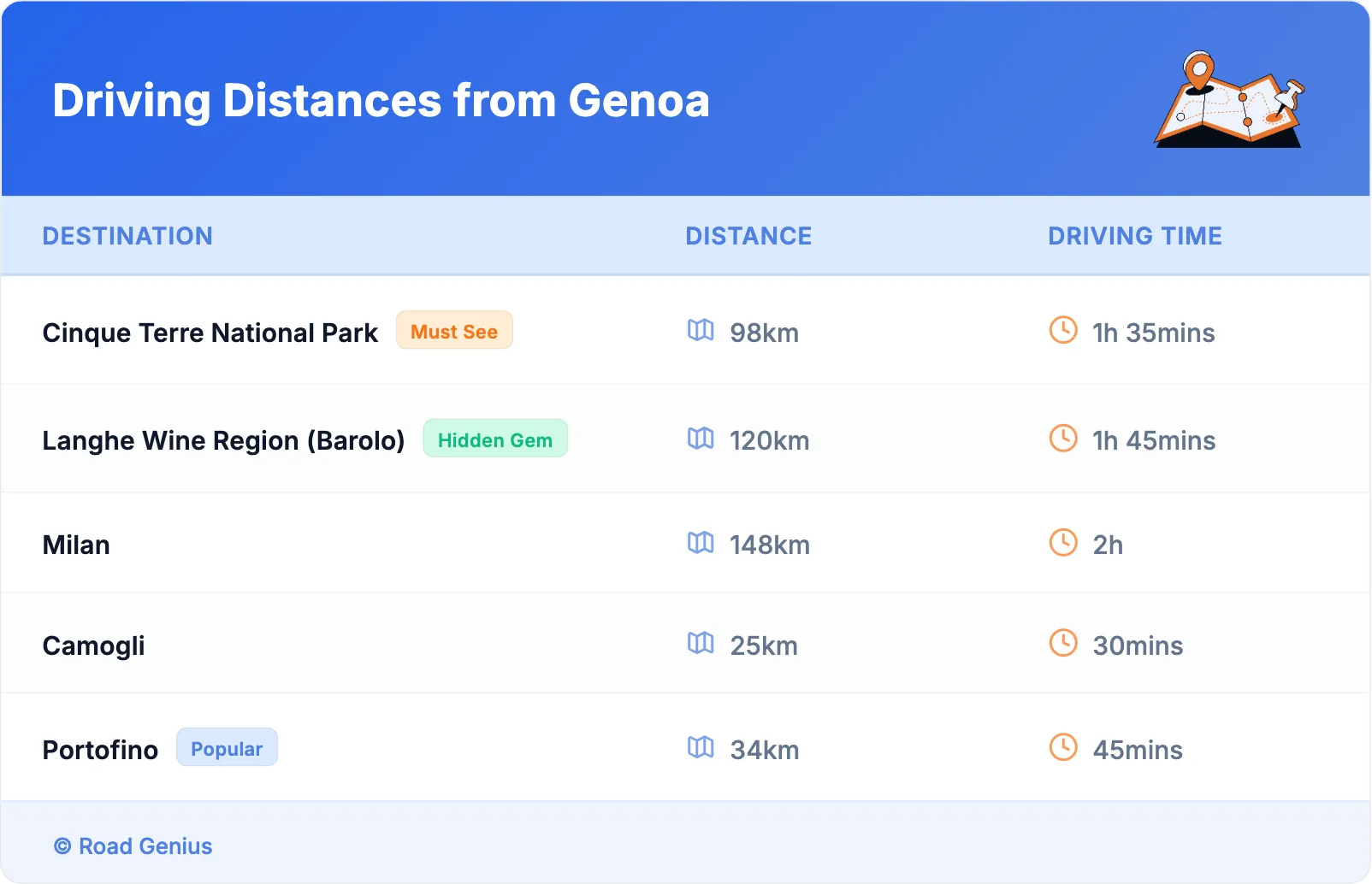Image resolution: width=1372 pixels, height=884 pixels.
Task: Click the 1h 45mins driving time
Action: pyautogui.click(x=1155, y=440)
